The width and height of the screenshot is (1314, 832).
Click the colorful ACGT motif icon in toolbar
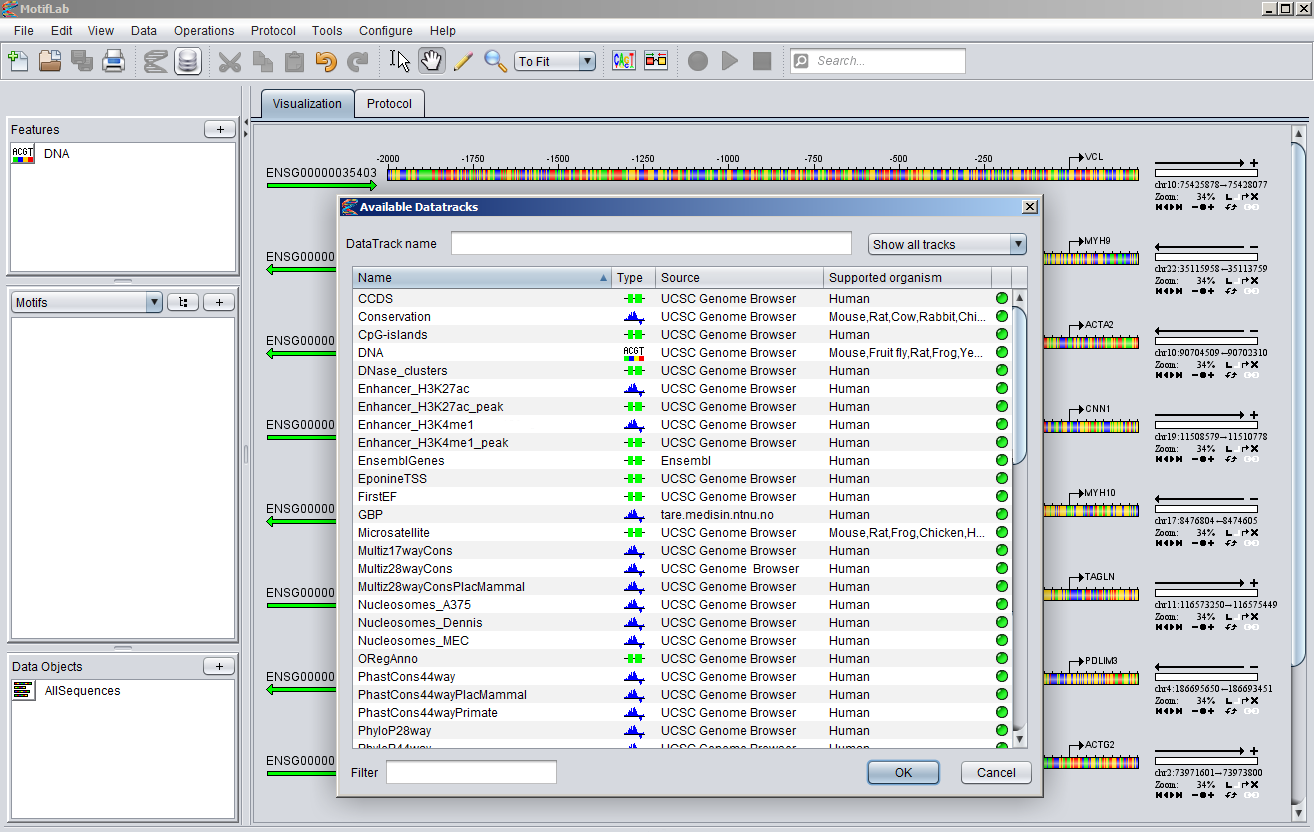coord(624,61)
